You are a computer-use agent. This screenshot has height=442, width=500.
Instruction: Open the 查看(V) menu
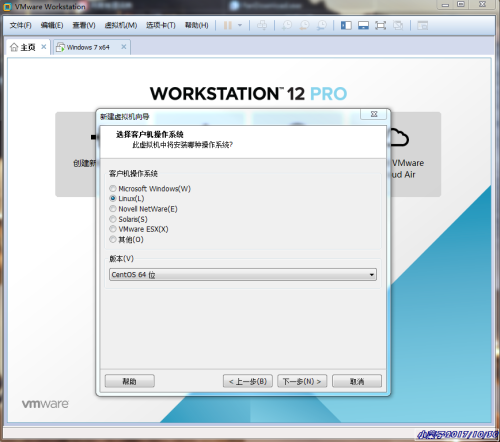pyautogui.click(x=84, y=25)
